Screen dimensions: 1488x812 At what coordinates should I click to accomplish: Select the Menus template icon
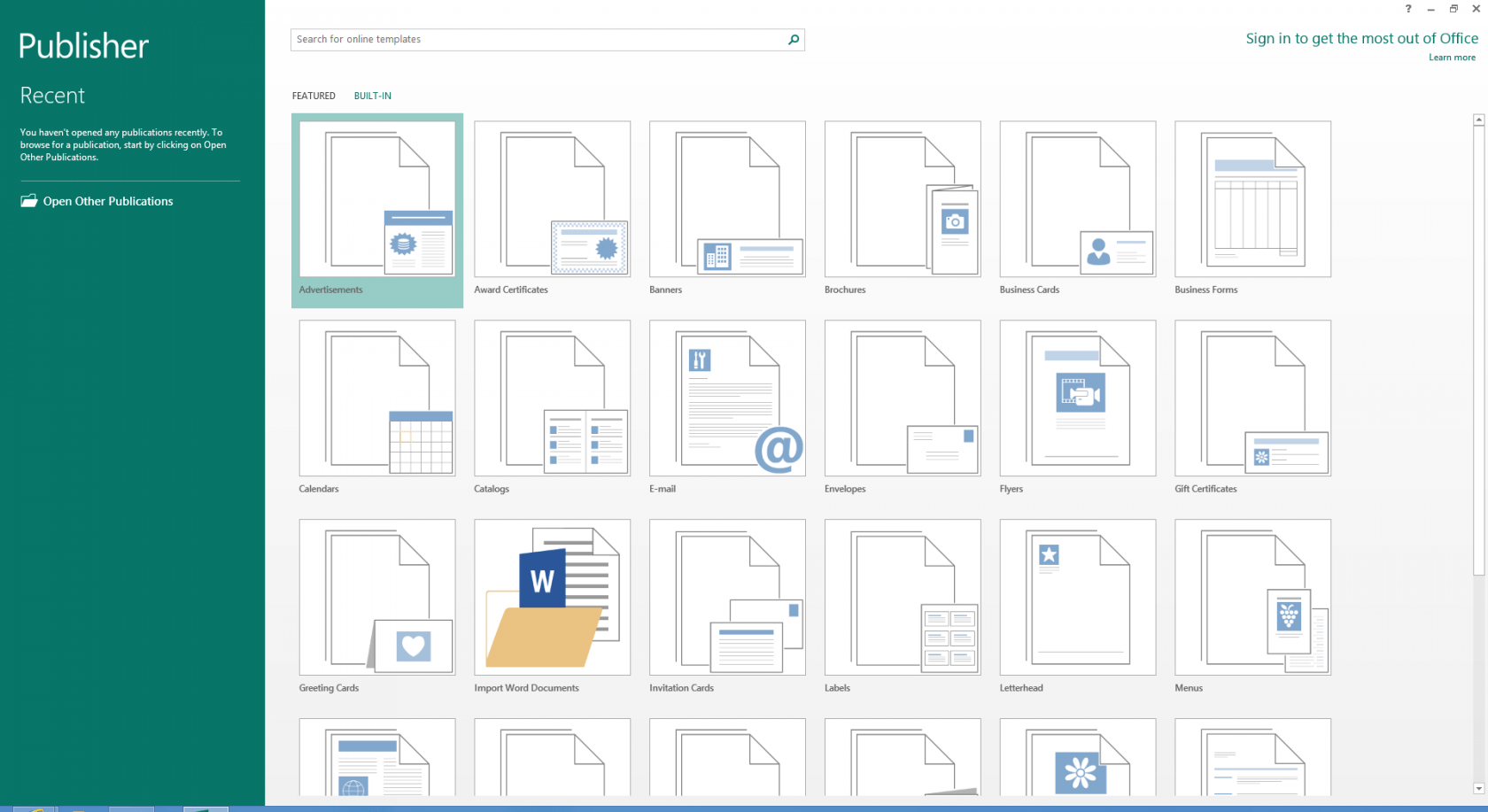tap(1253, 598)
